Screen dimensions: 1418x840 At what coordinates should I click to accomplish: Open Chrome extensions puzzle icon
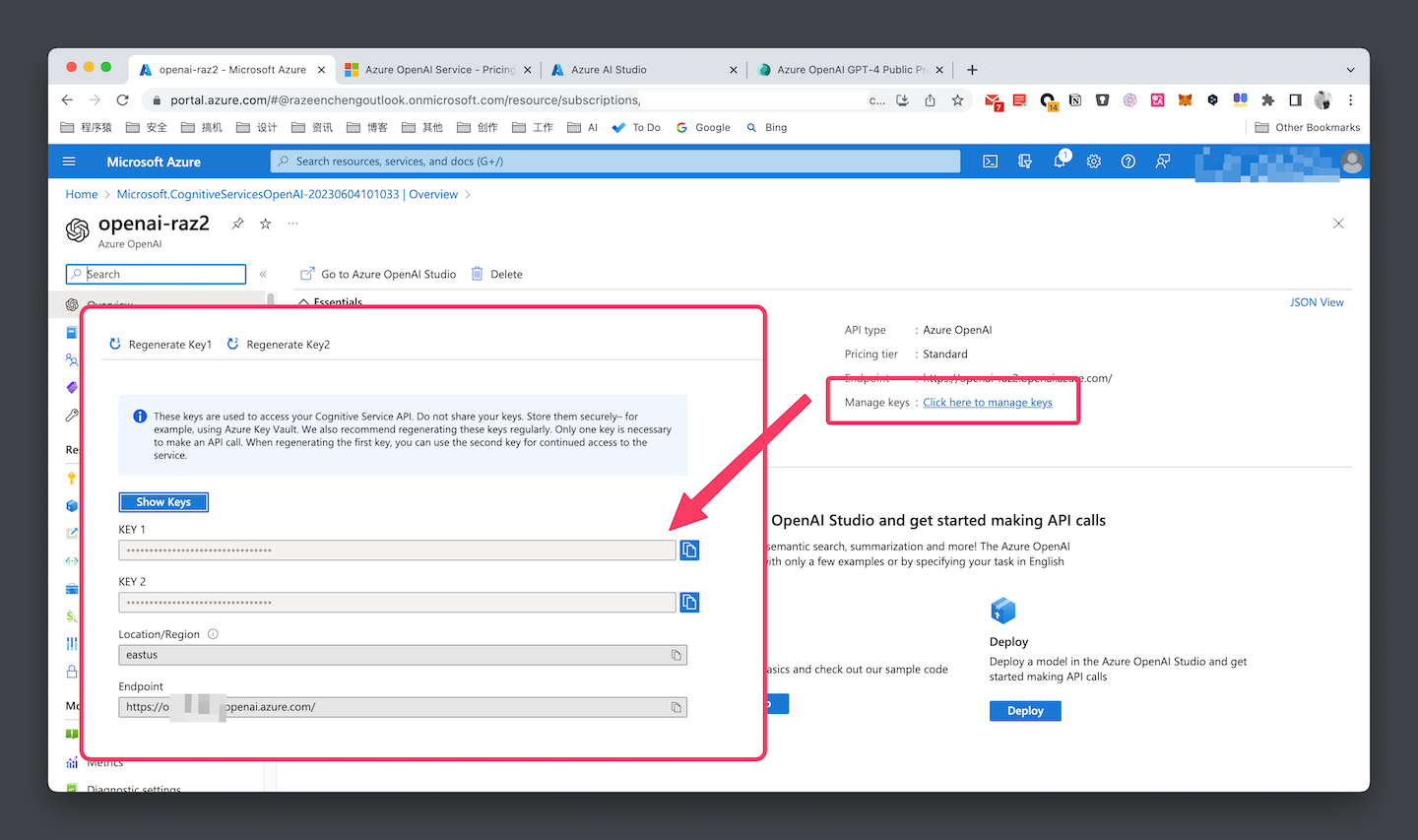click(x=1267, y=99)
